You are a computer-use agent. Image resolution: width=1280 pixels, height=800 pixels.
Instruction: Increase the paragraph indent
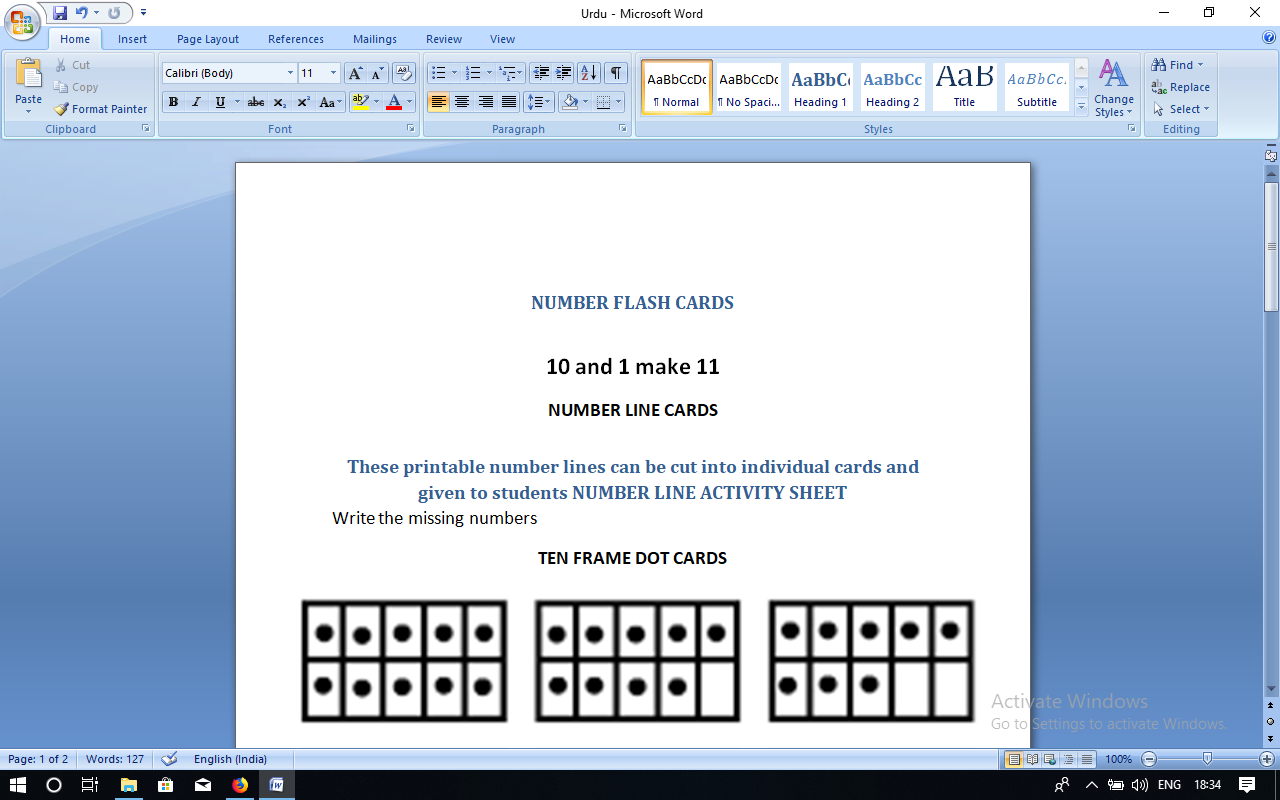point(564,73)
